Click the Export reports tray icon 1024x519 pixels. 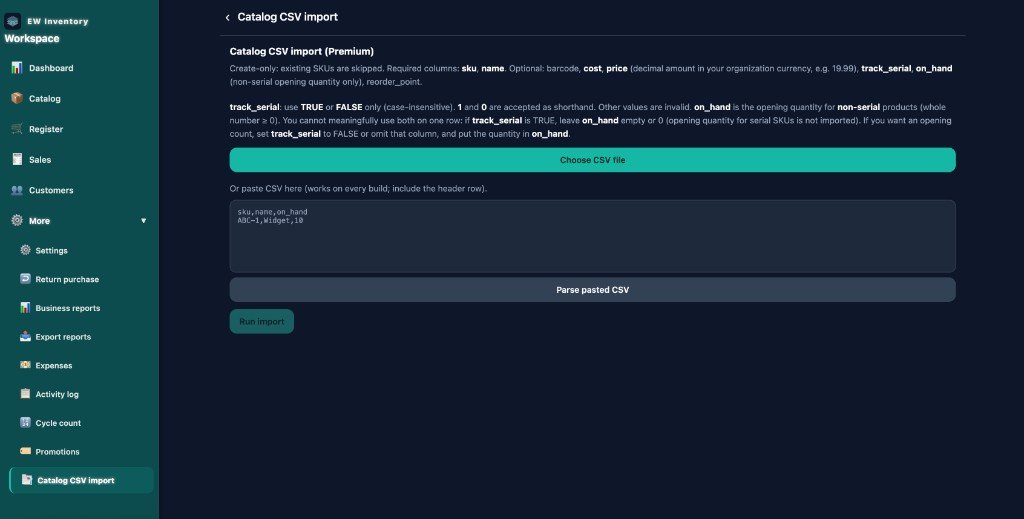pyautogui.click(x=25, y=336)
